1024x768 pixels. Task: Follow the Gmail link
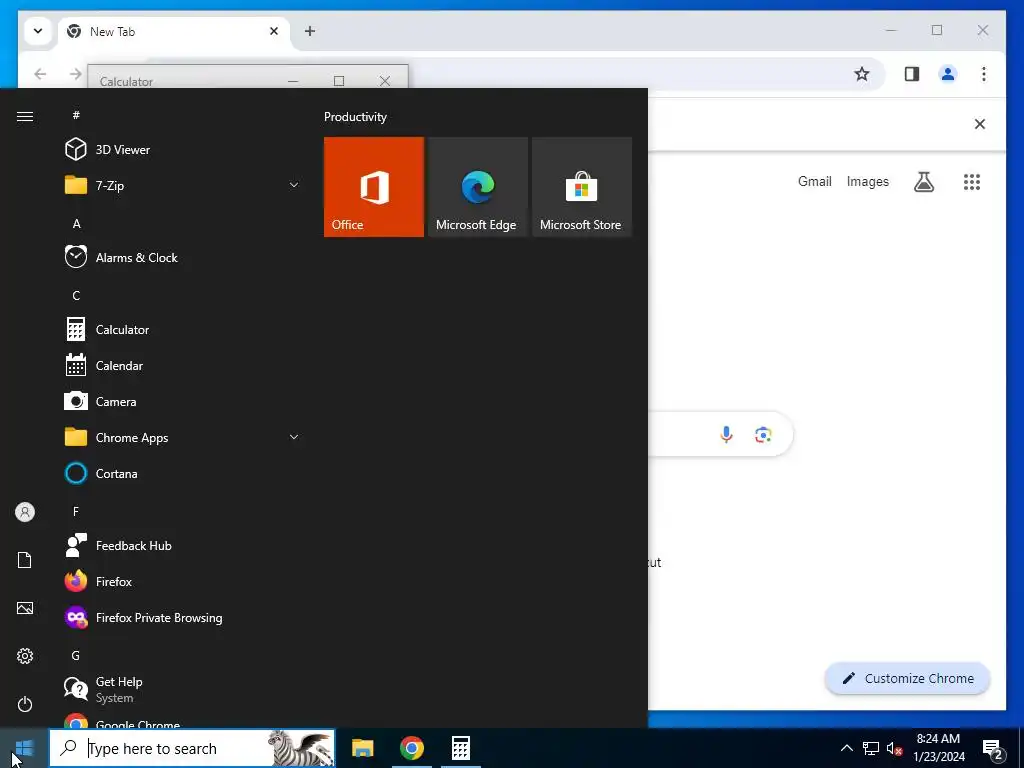click(x=814, y=182)
